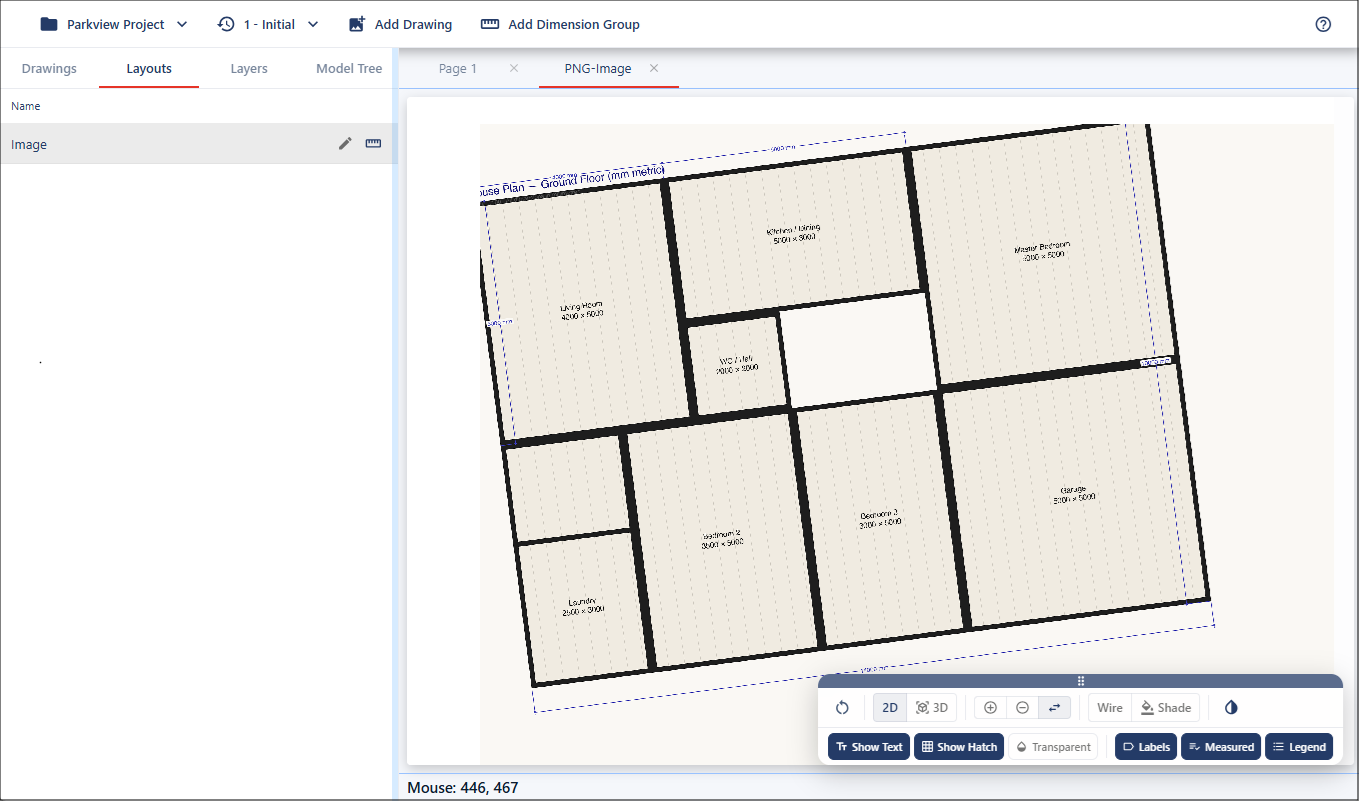Image resolution: width=1359 pixels, height=801 pixels.
Task: Enable Wire rendering mode
Action: (x=1110, y=707)
